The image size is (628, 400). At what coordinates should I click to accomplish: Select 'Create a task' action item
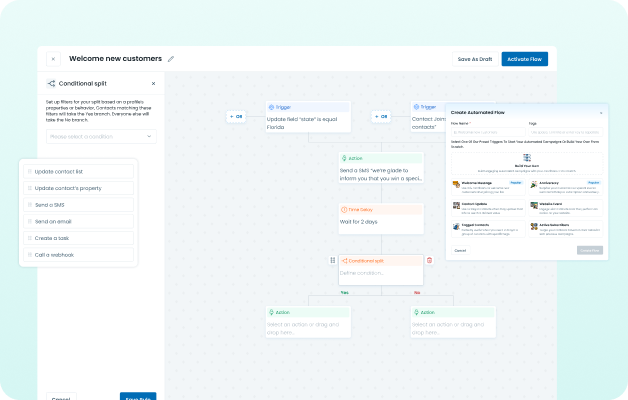point(78,239)
